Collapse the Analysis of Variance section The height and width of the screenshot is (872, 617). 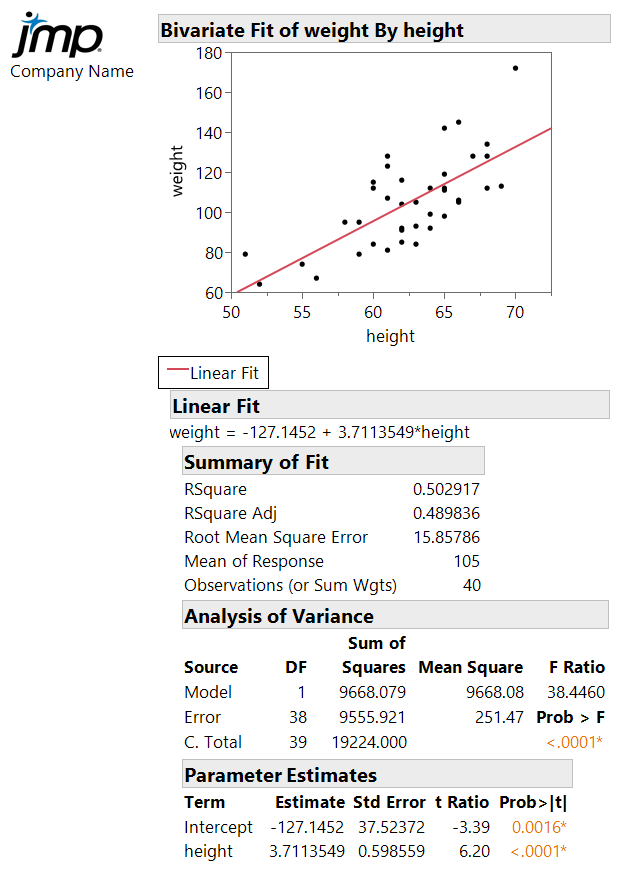(278, 616)
